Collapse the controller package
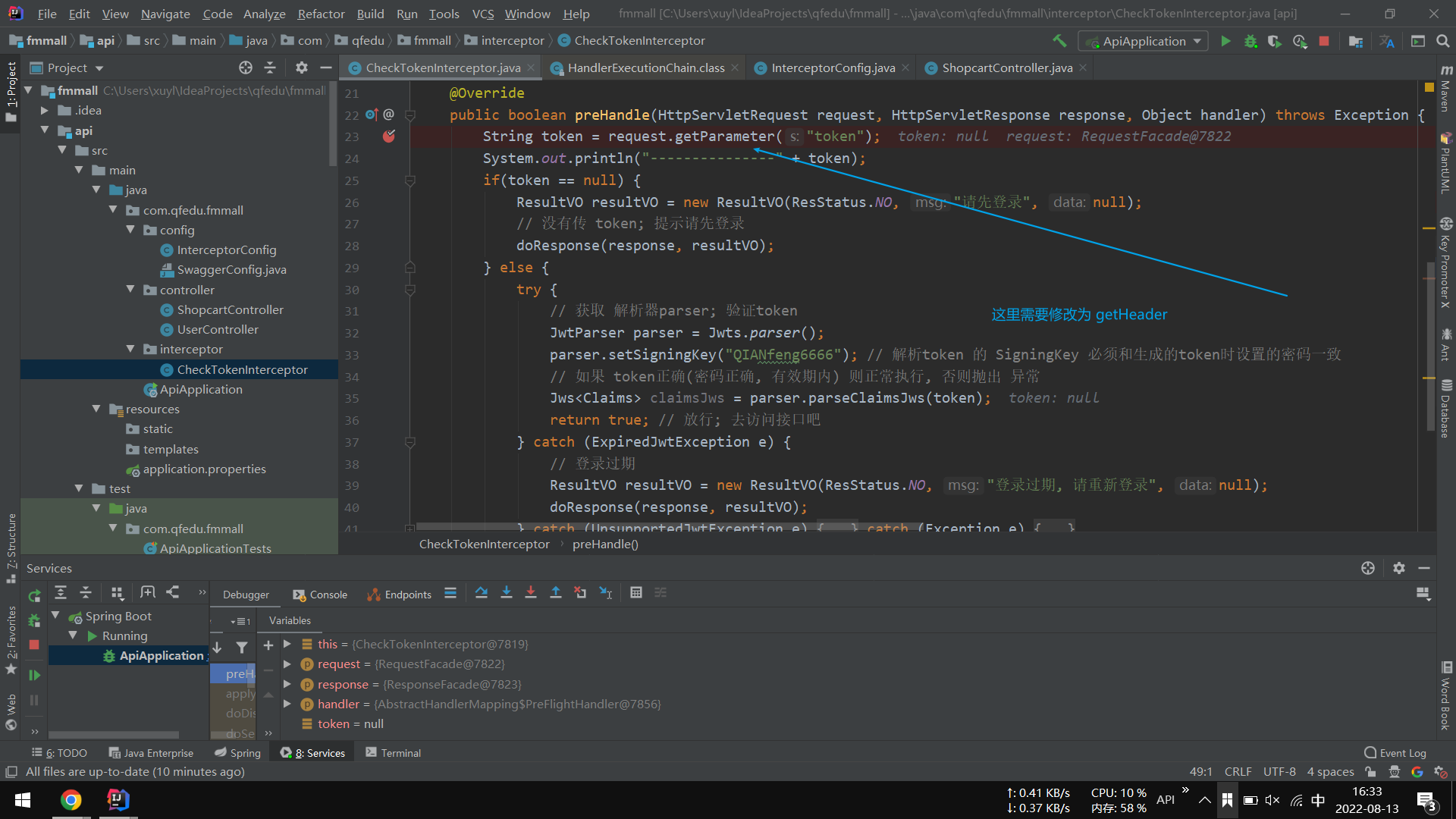 point(130,290)
